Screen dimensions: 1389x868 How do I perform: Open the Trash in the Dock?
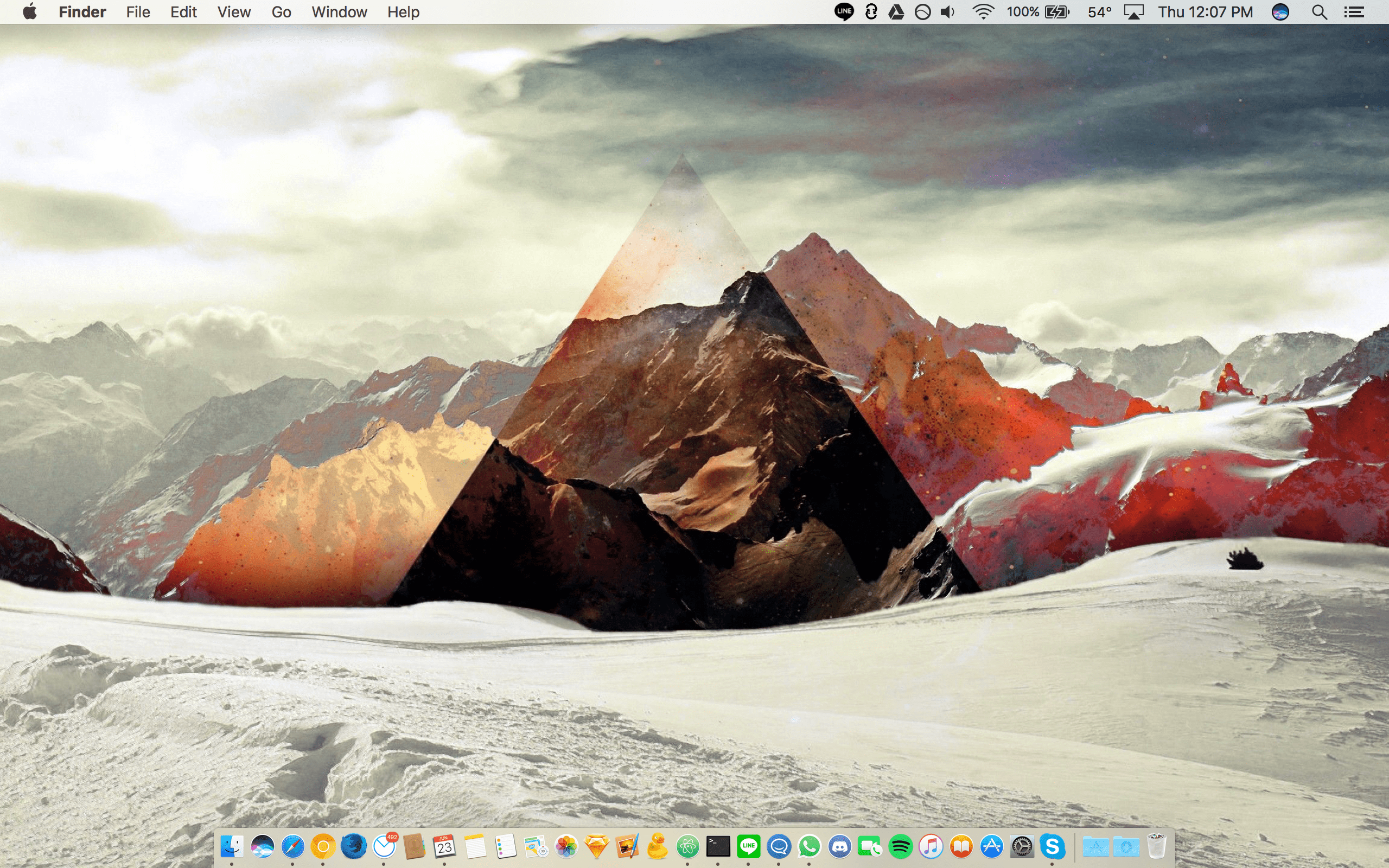(1157, 846)
